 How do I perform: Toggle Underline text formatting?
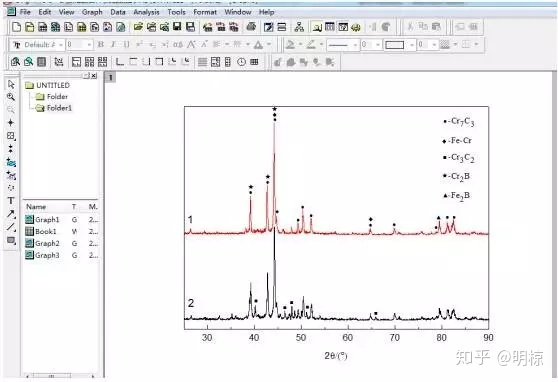tap(126, 45)
